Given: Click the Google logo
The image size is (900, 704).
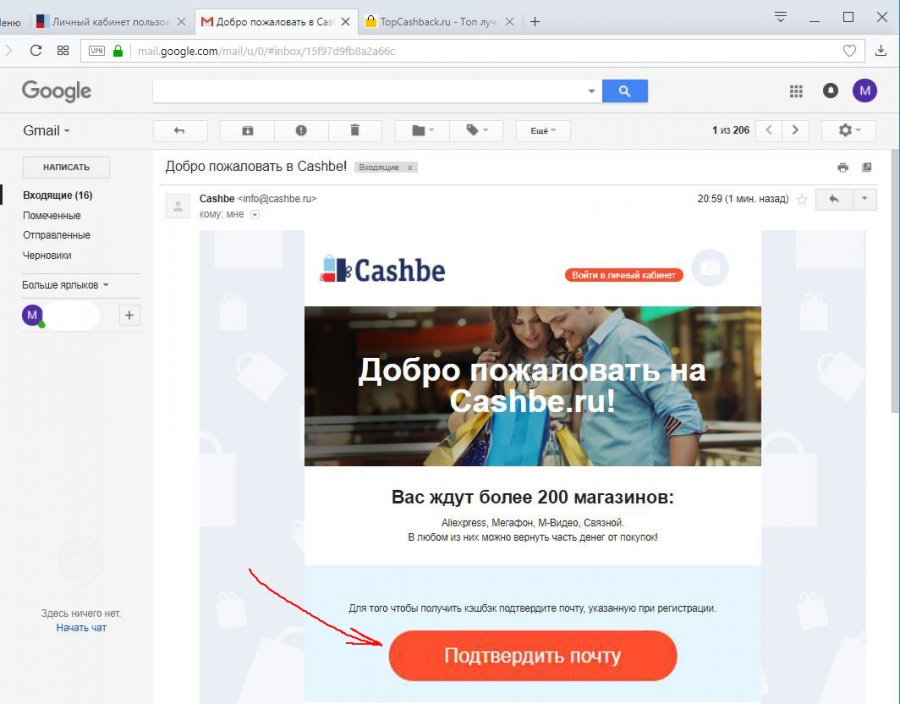Looking at the screenshot, I should click(x=56, y=91).
